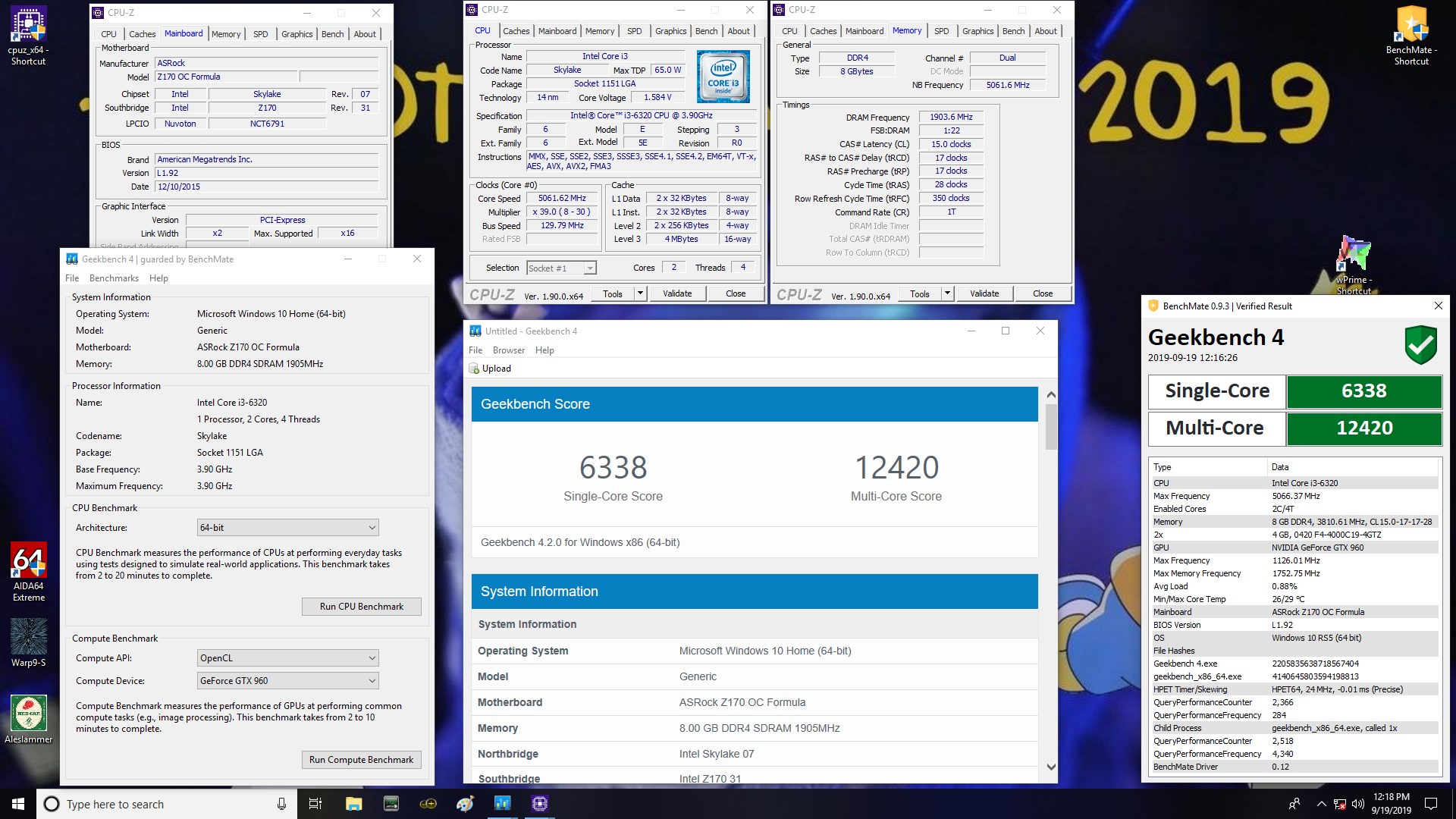Image resolution: width=1456 pixels, height=819 pixels.
Task: Click the Geekbench taskbar icon
Action: [502, 804]
